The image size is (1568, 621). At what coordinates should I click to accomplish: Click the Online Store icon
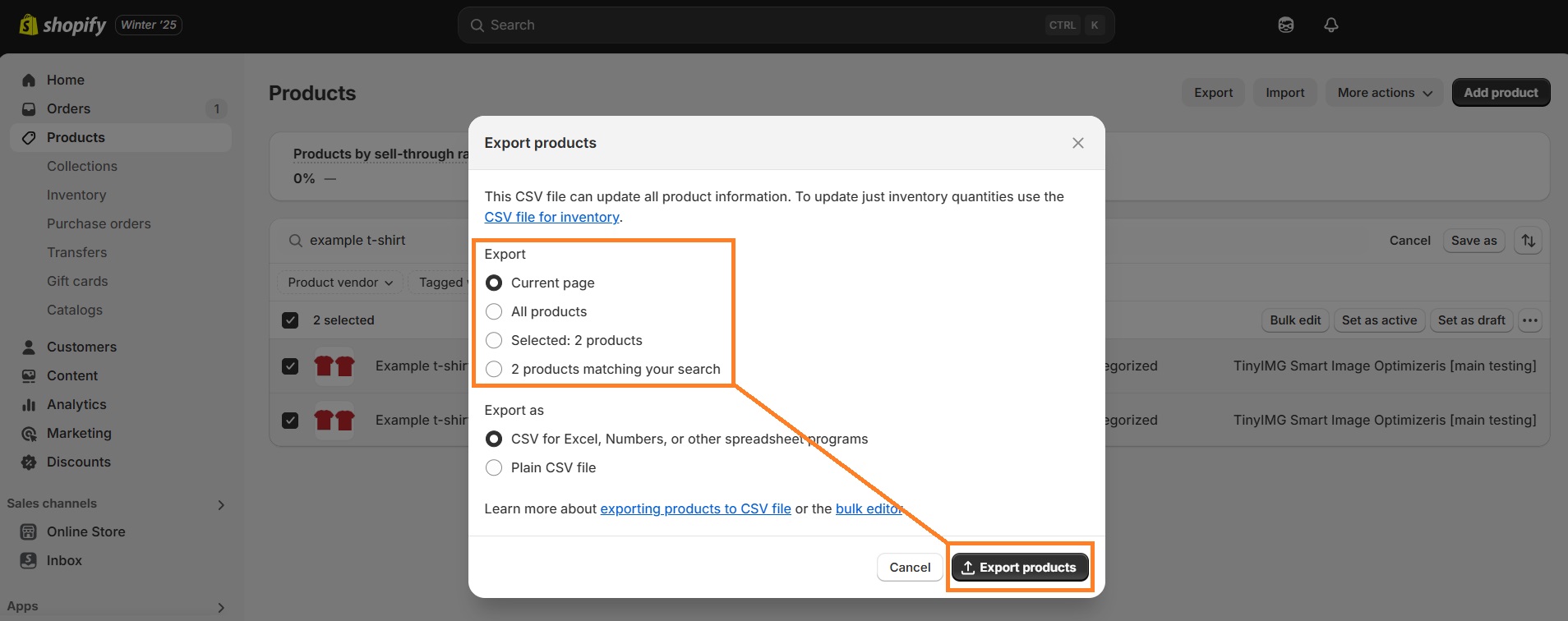29,531
